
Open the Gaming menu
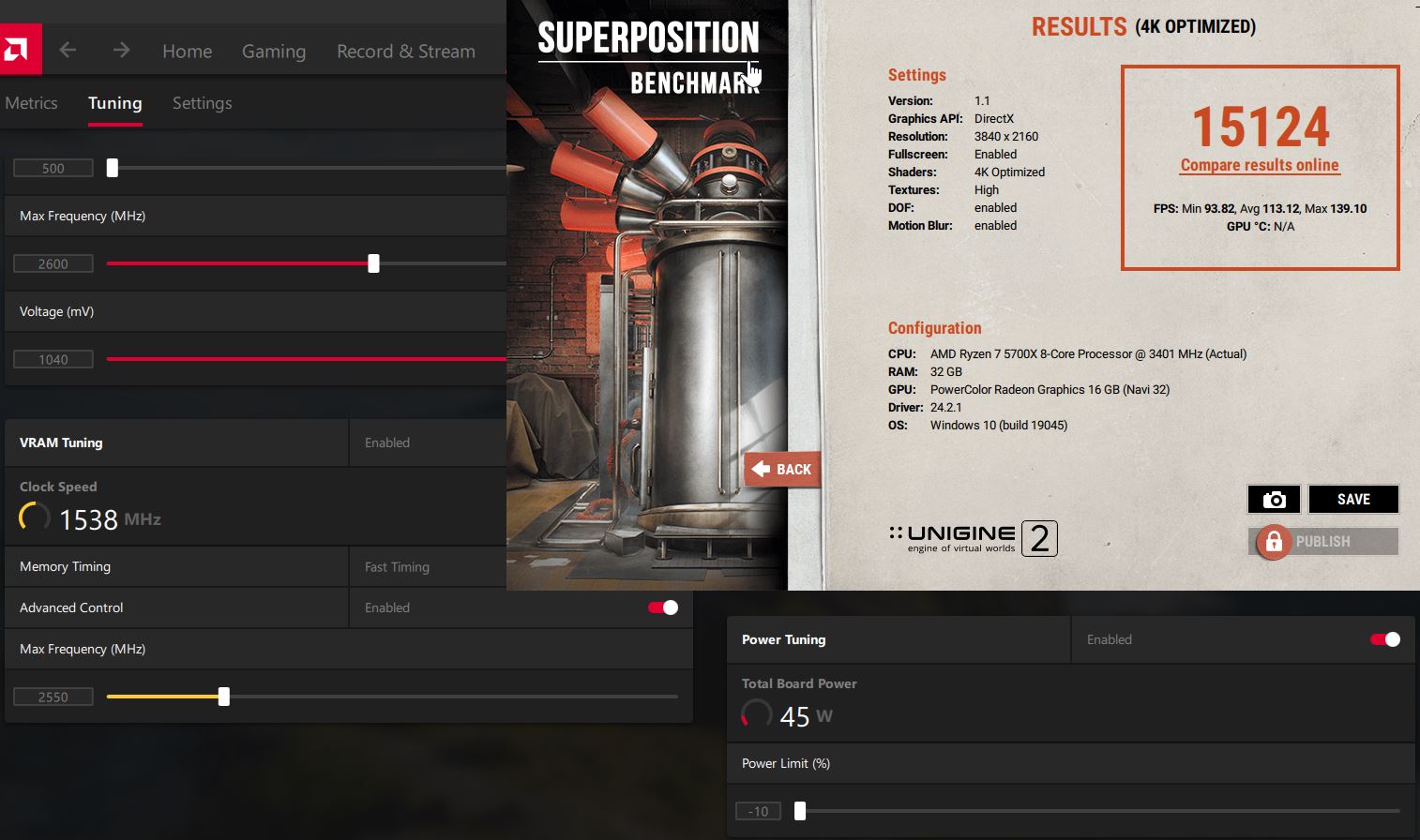(x=274, y=51)
